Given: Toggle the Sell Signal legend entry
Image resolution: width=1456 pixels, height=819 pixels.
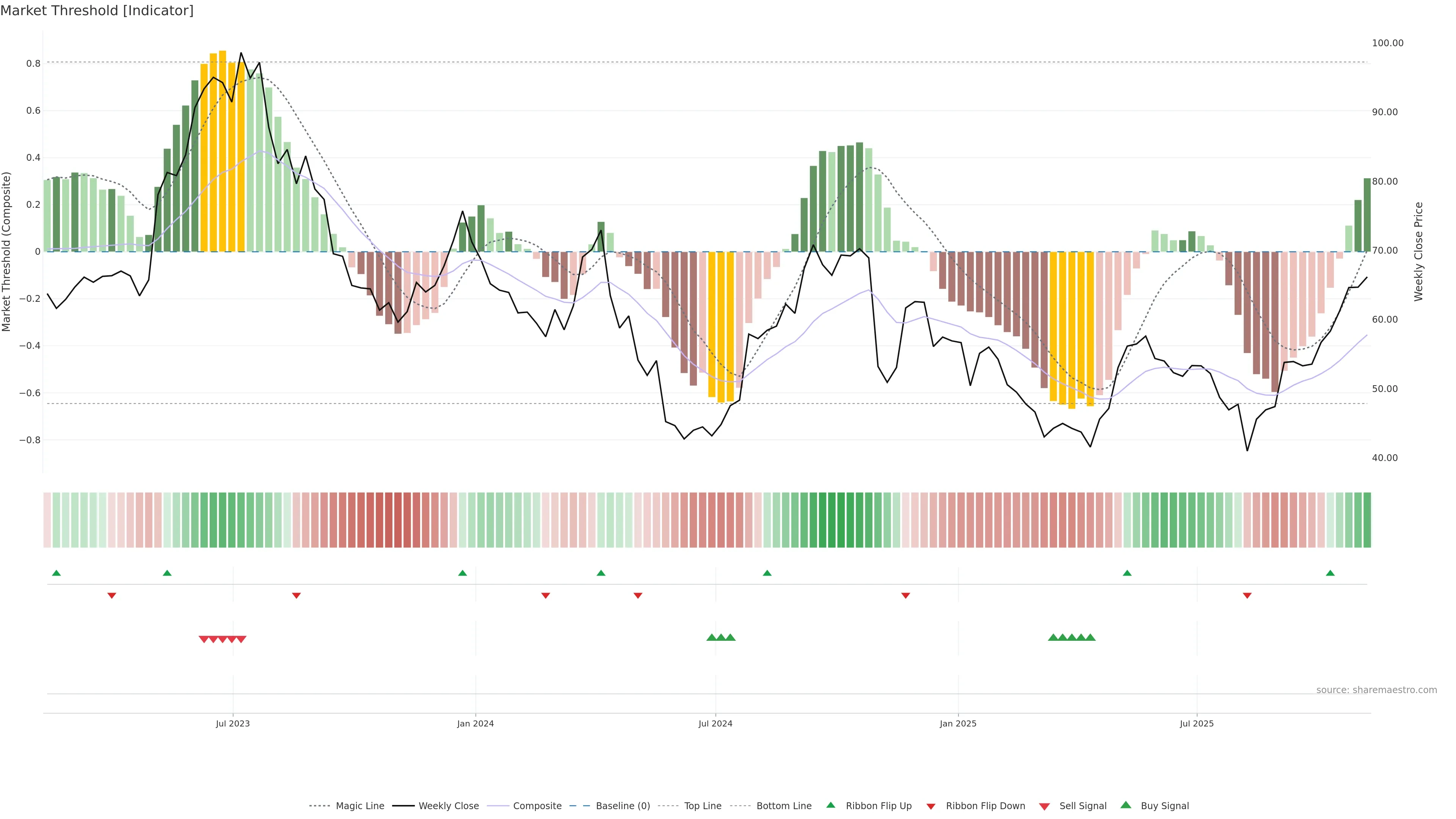Looking at the screenshot, I should 1083,806.
